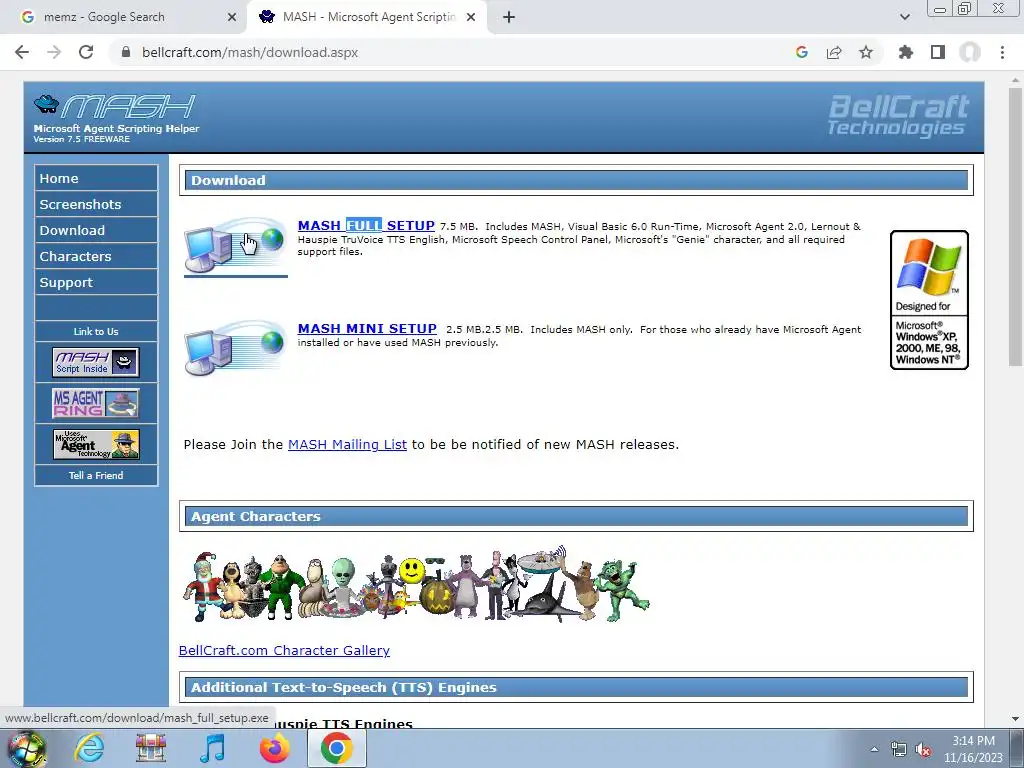Image resolution: width=1024 pixels, height=768 pixels.
Task: Share this page icon
Action: click(834, 52)
